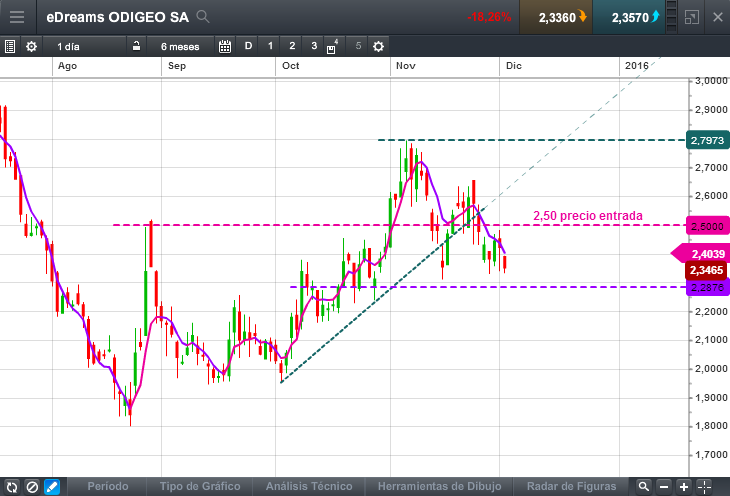
Task: Open the 6 meses range dropdown
Action: coord(180,47)
